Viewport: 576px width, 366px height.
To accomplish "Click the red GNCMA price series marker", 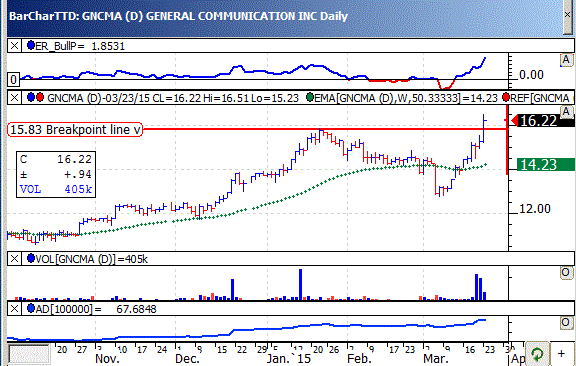I will point(40,98).
